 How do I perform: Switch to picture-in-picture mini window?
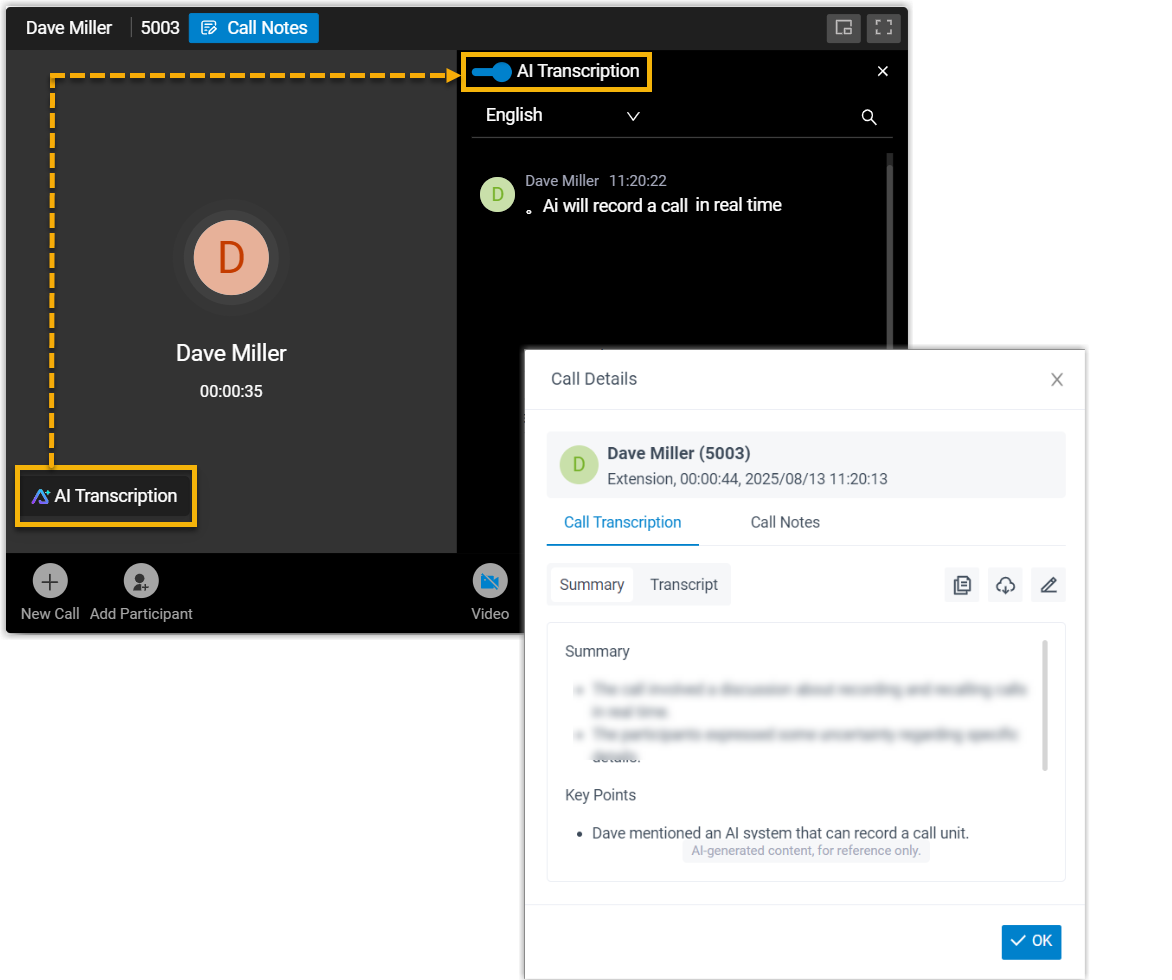click(844, 28)
